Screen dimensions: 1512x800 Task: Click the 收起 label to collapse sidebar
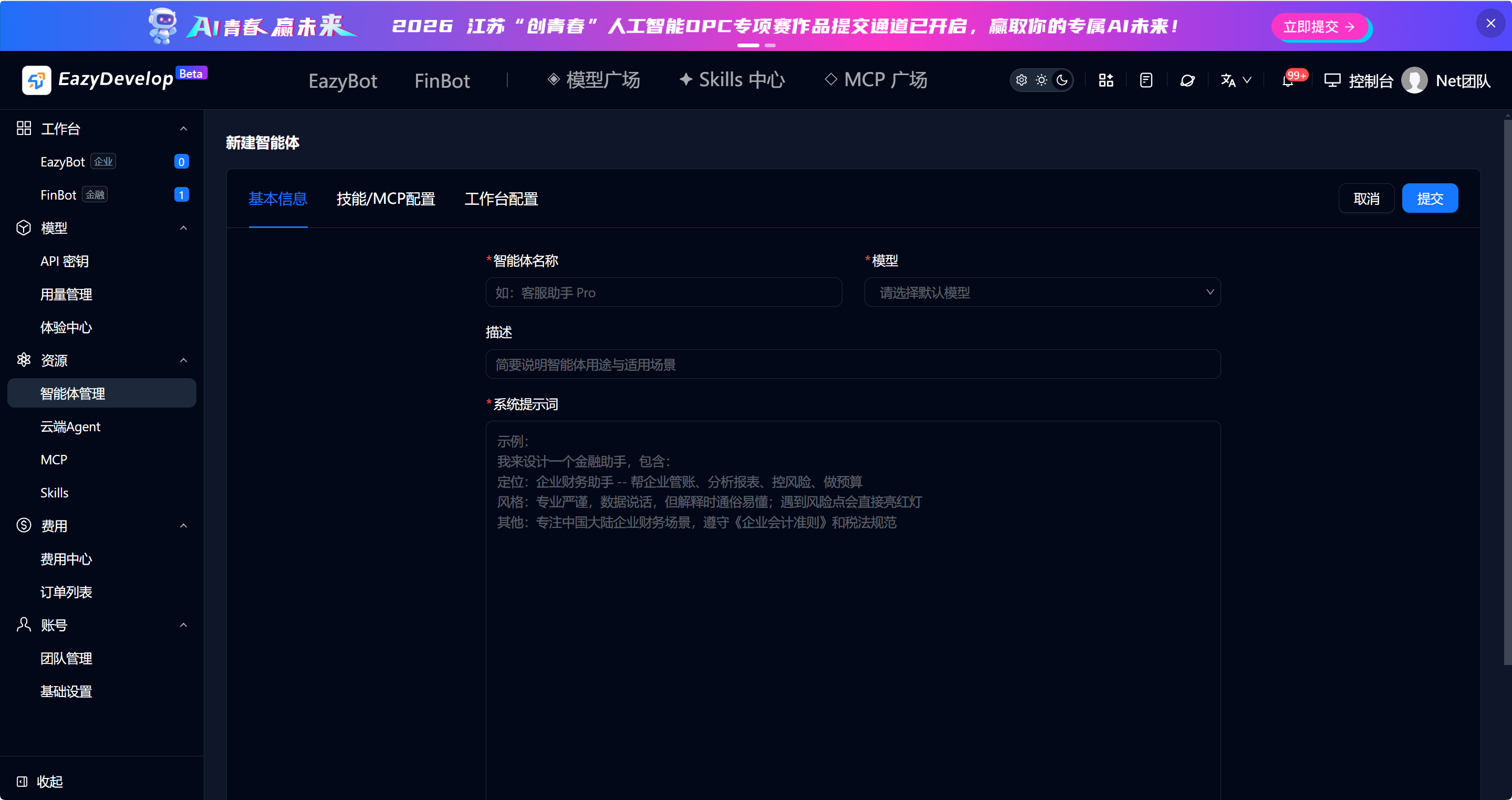50,781
